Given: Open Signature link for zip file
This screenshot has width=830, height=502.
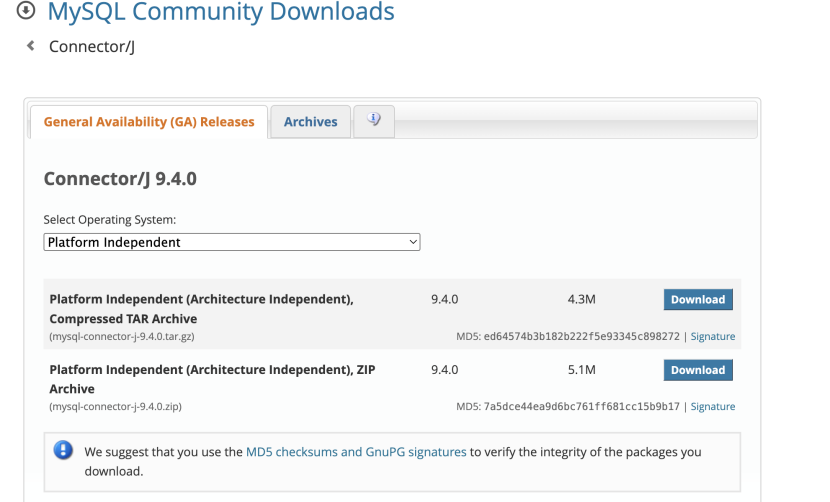Looking at the screenshot, I should (x=712, y=407).
